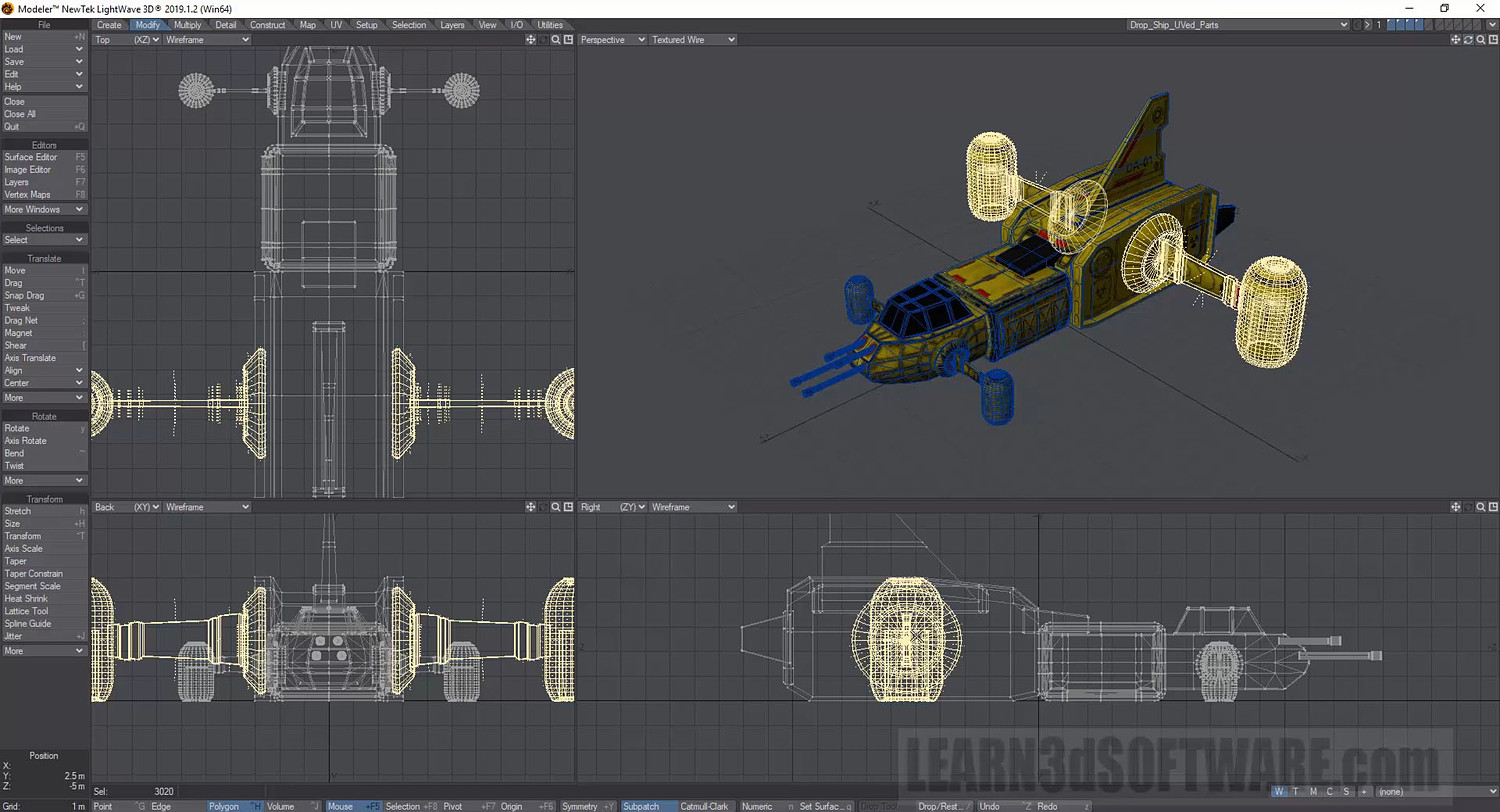Select the W weight map mode toggle
Image resolution: width=1500 pixels, height=812 pixels.
point(1278,791)
